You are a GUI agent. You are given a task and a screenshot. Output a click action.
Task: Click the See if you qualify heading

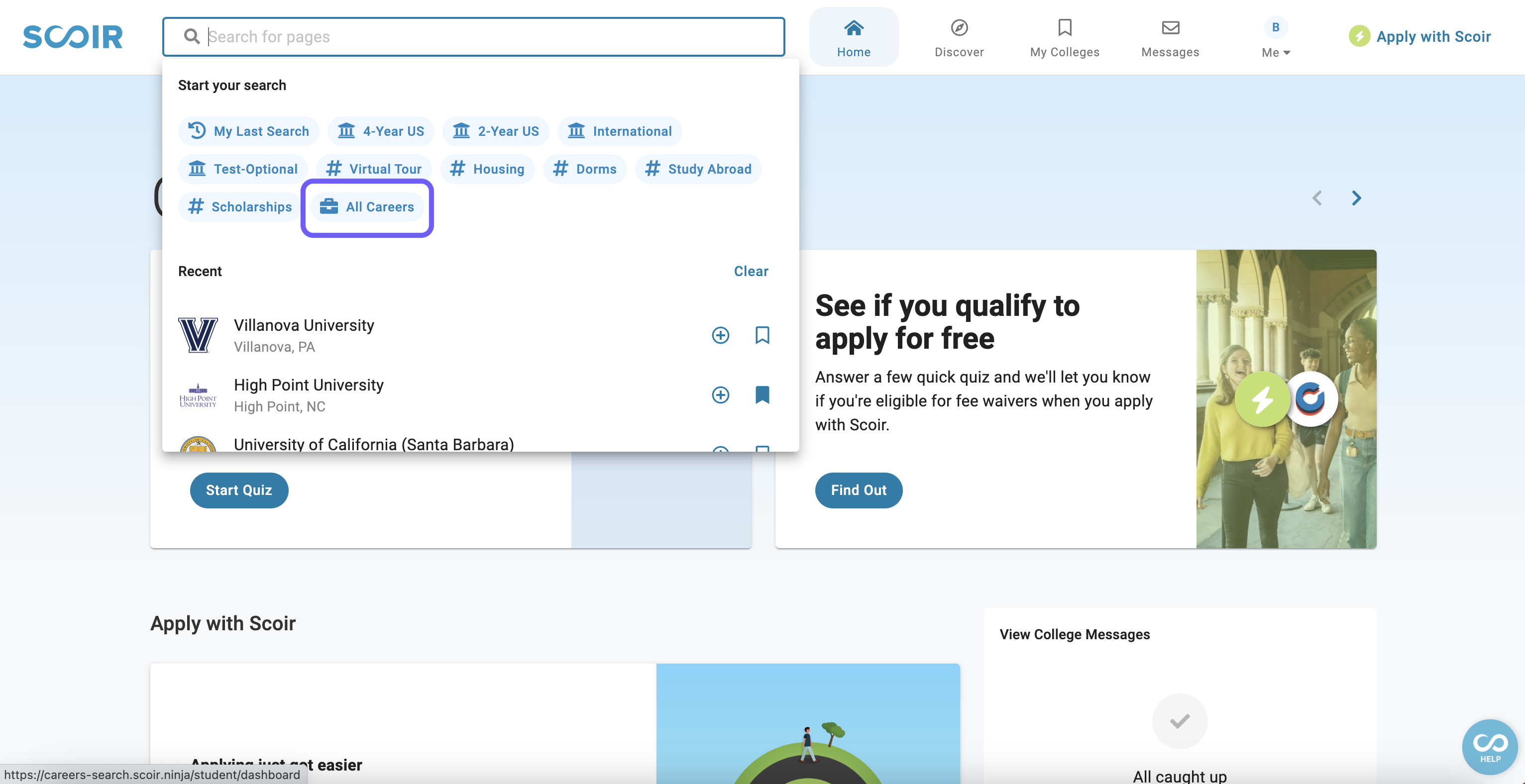pos(947,322)
